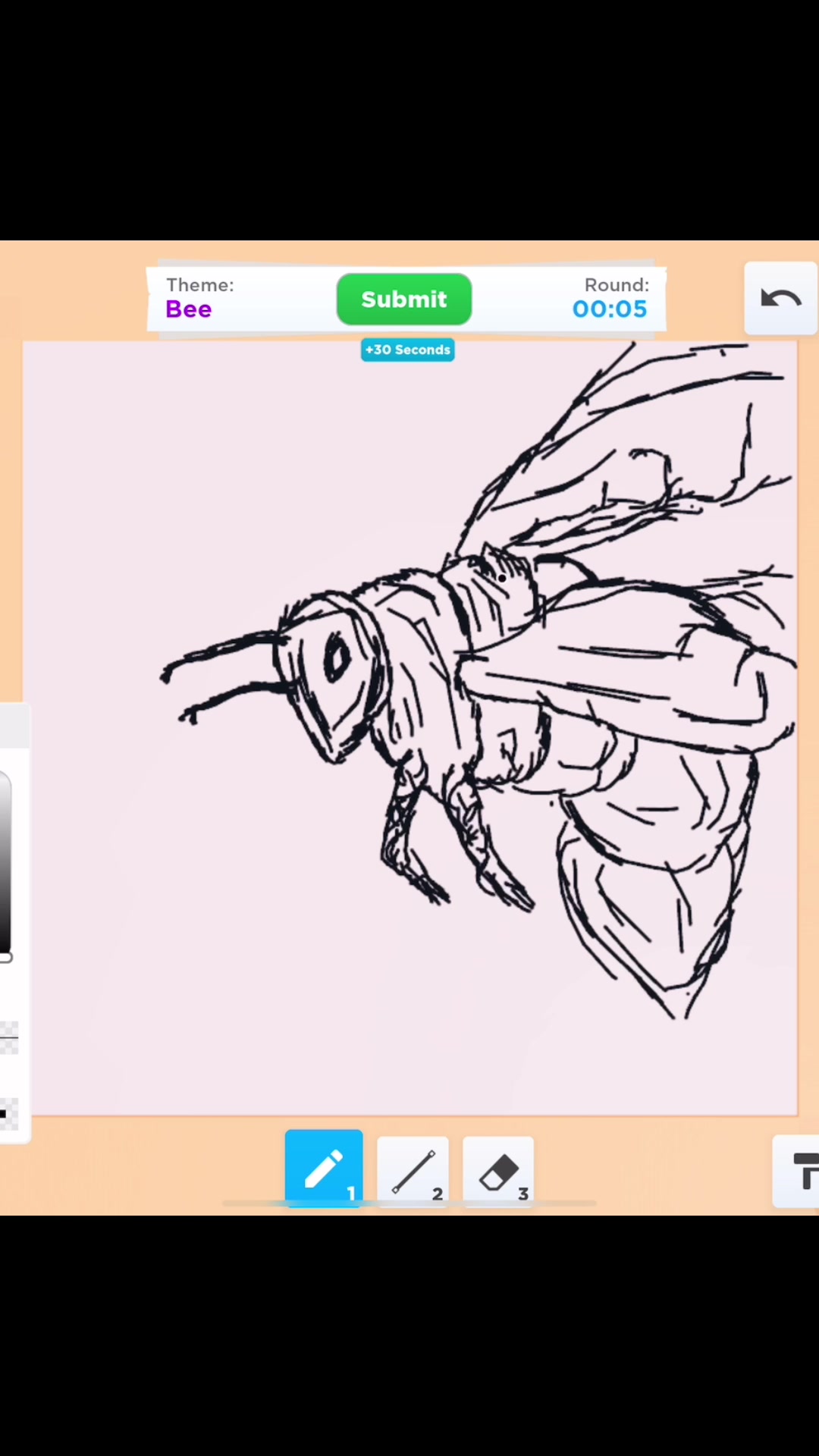Click the gray header of the color panel
819x1456 pixels.
(x=14, y=726)
